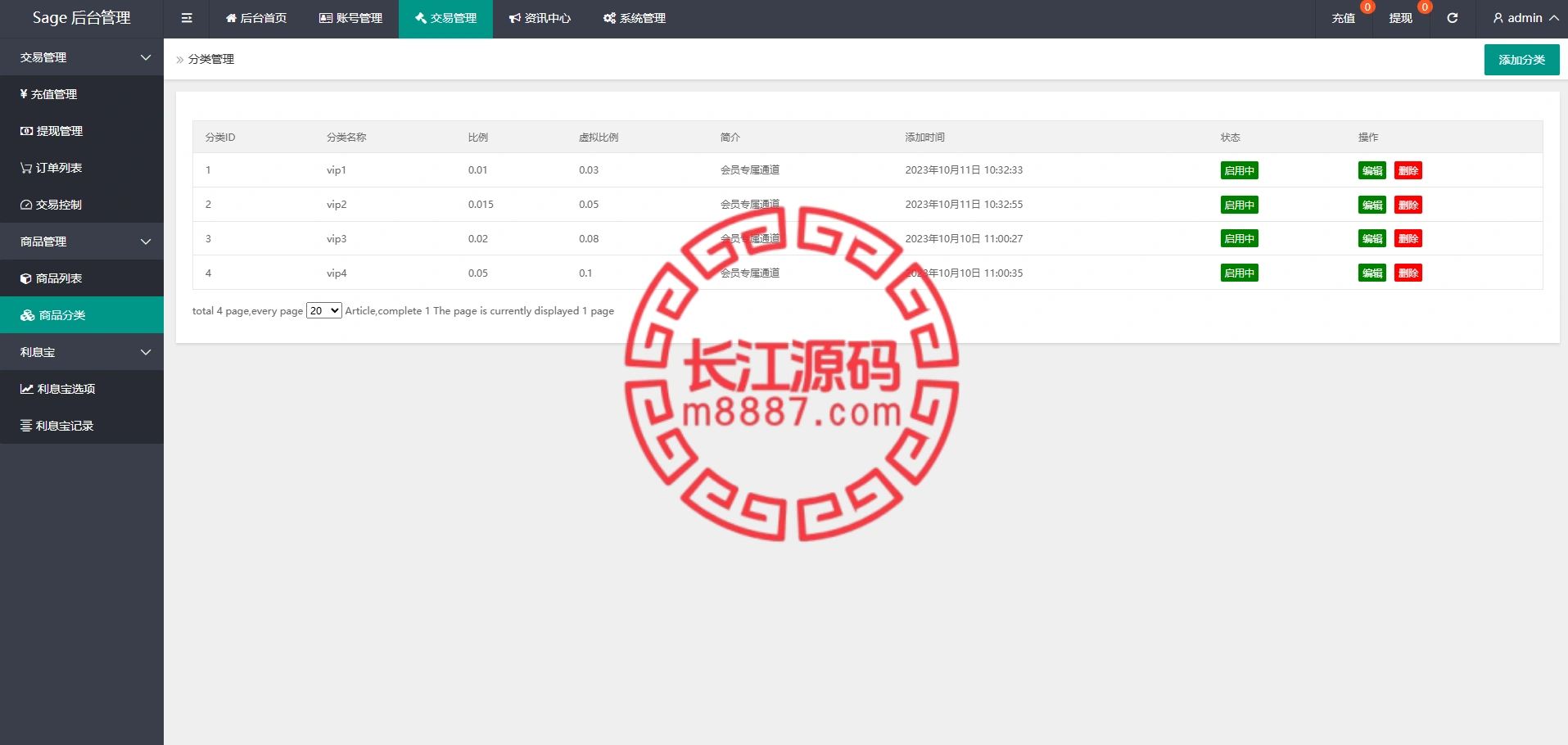Screen dimensions: 1568x745
Task: Open the per-page count dropdown
Action: [323, 311]
